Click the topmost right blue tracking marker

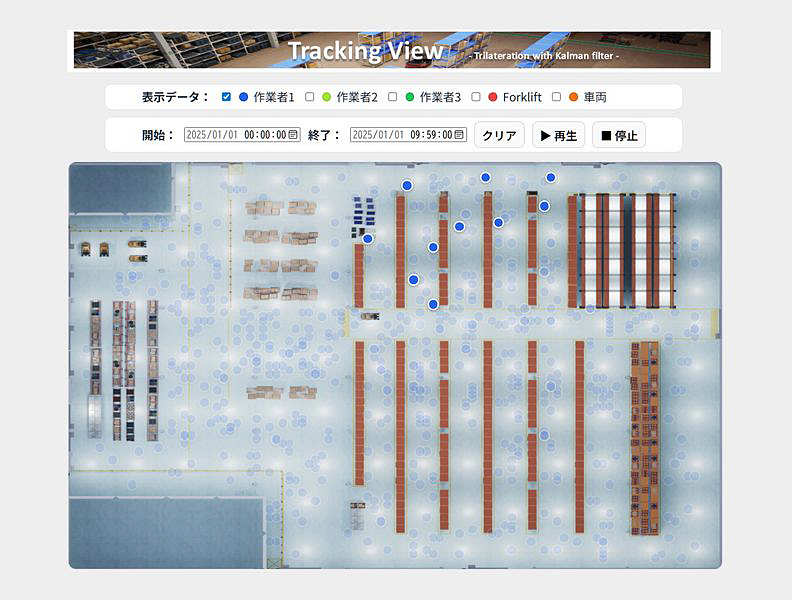550,177
